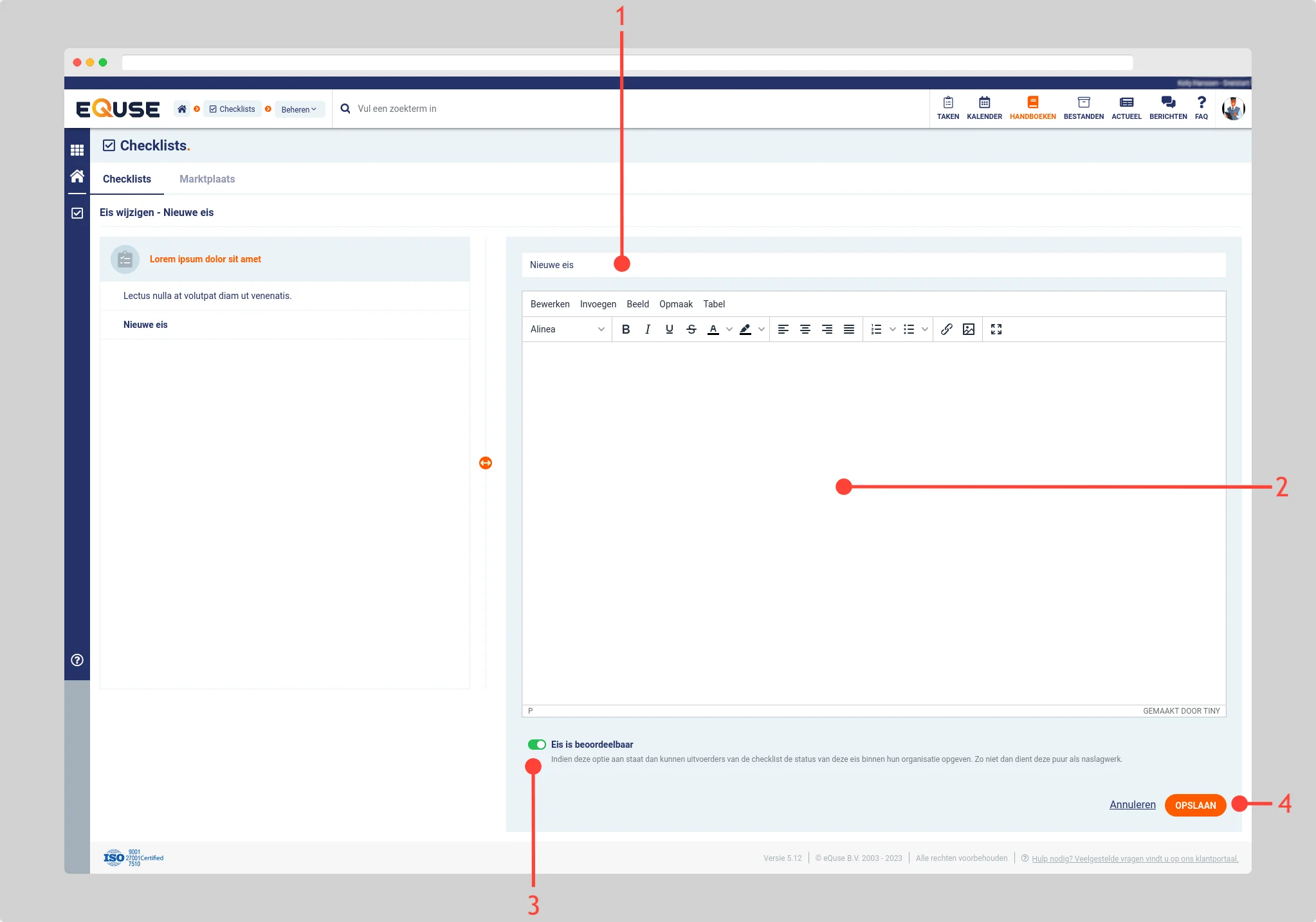Click the insert image icon
The width and height of the screenshot is (1316, 922).
coord(968,329)
